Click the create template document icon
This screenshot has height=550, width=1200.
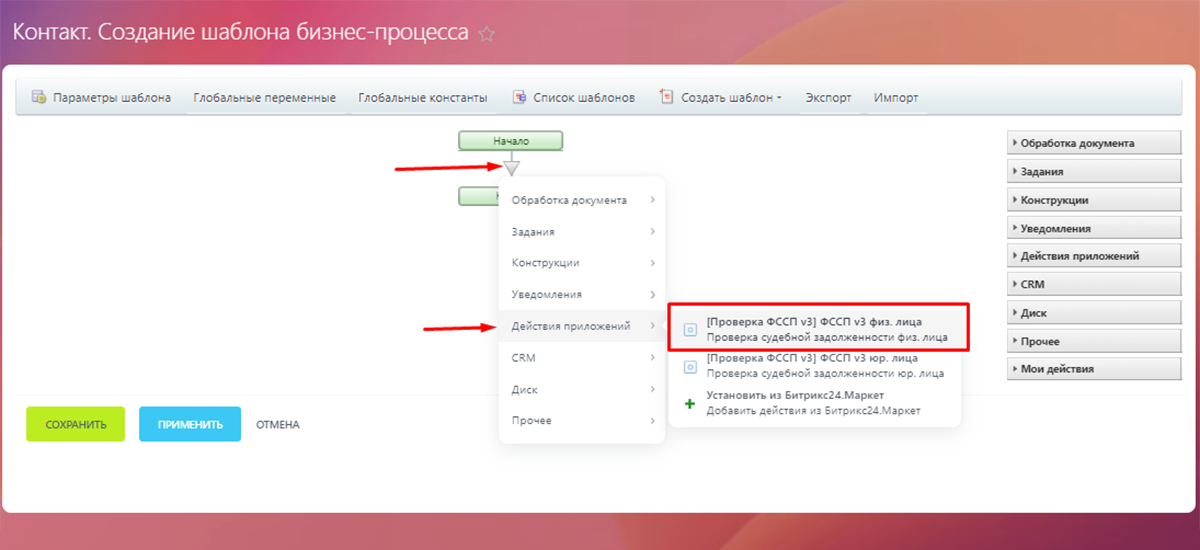[x=667, y=98]
